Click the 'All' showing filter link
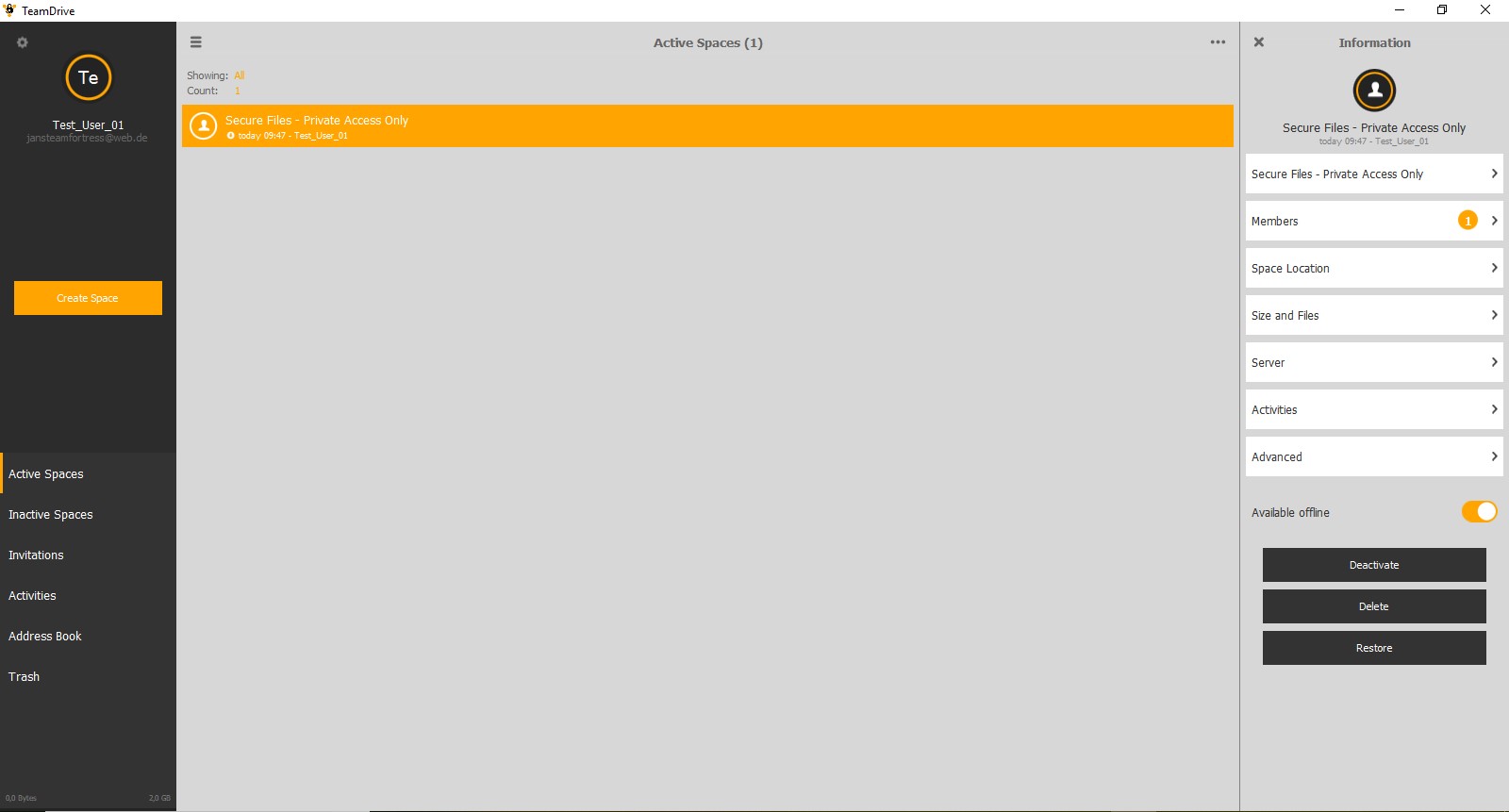The width and height of the screenshot is (1509, 812). coord(240,75)
